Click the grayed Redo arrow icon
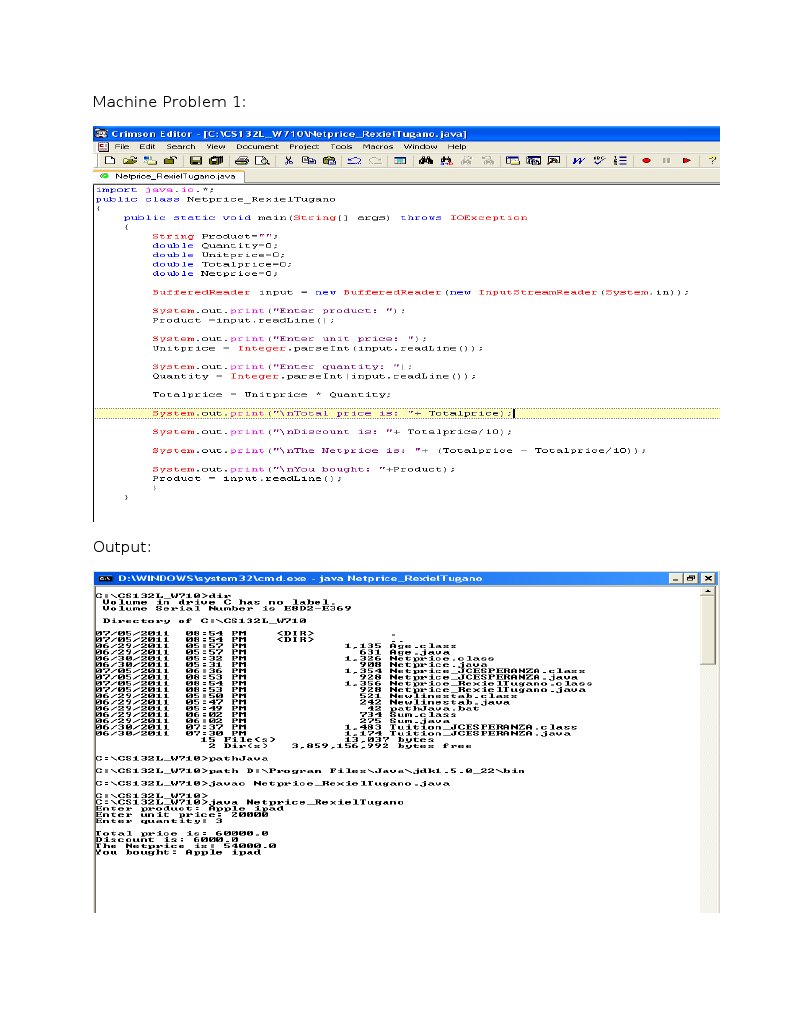This screenshot has height=1023, width=791. [x=375, y=160]
